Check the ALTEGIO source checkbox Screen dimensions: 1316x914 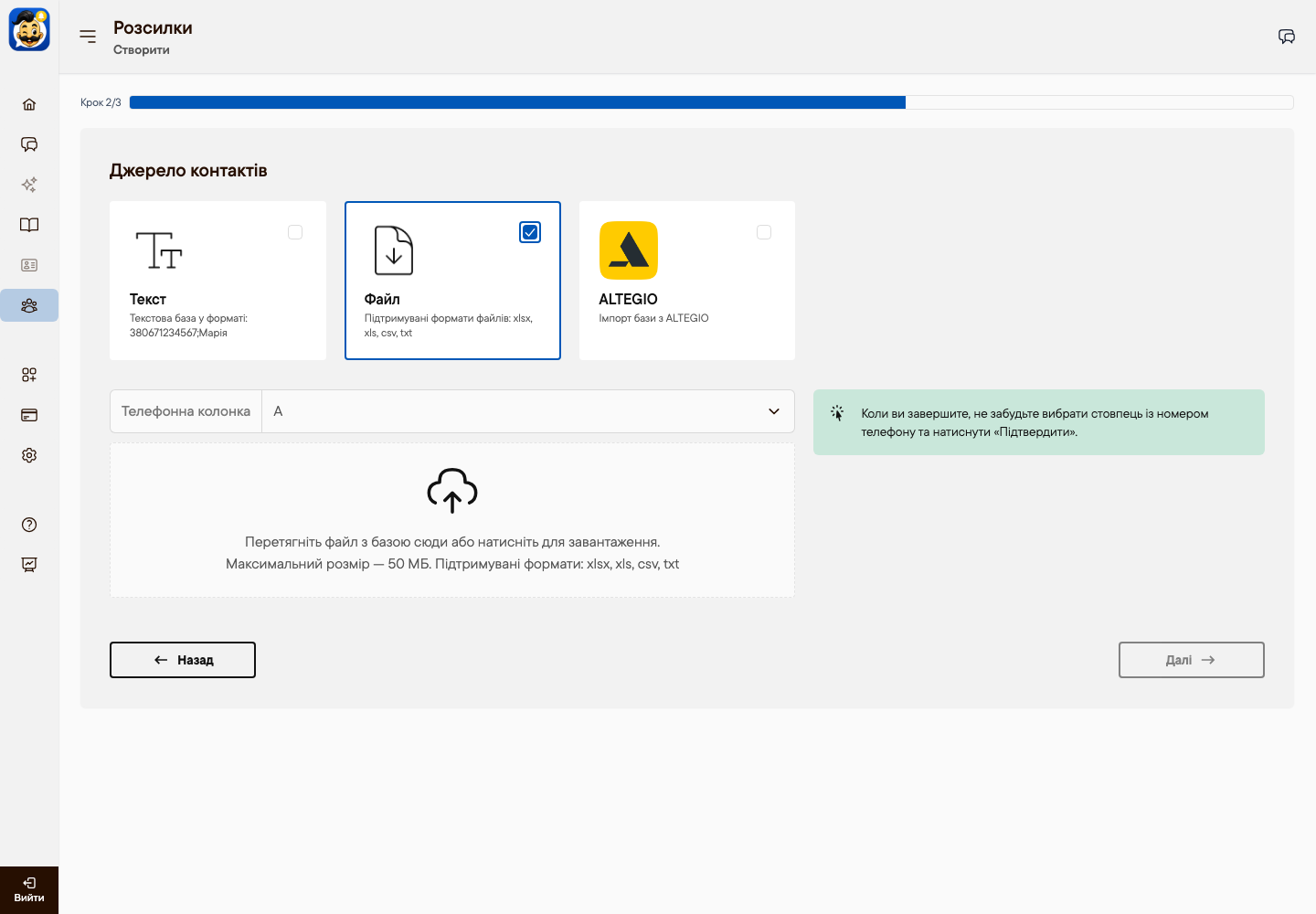[x=764, y=232]
